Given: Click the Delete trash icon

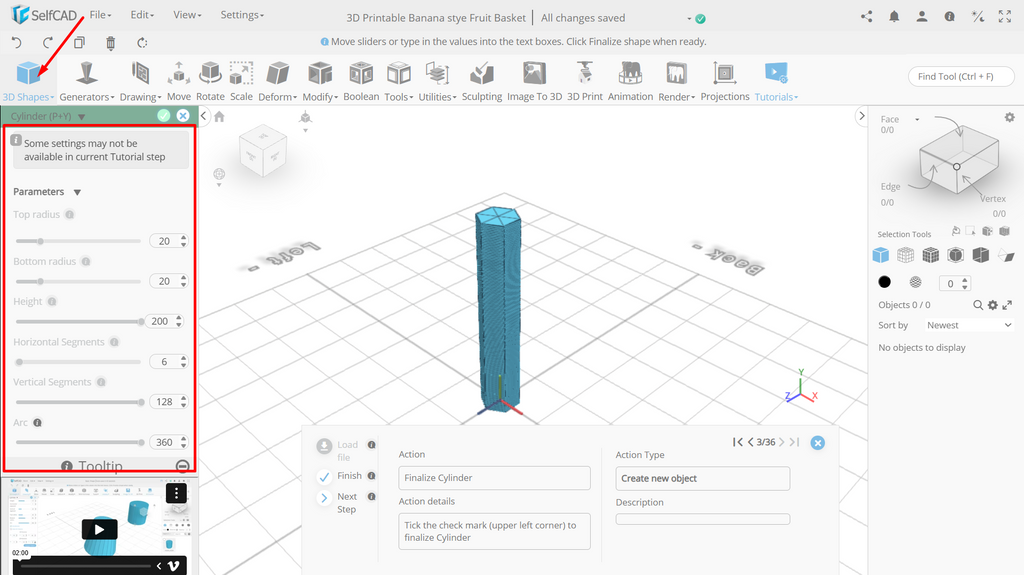Looking at the screenshot, I should [x=110, y=43].
